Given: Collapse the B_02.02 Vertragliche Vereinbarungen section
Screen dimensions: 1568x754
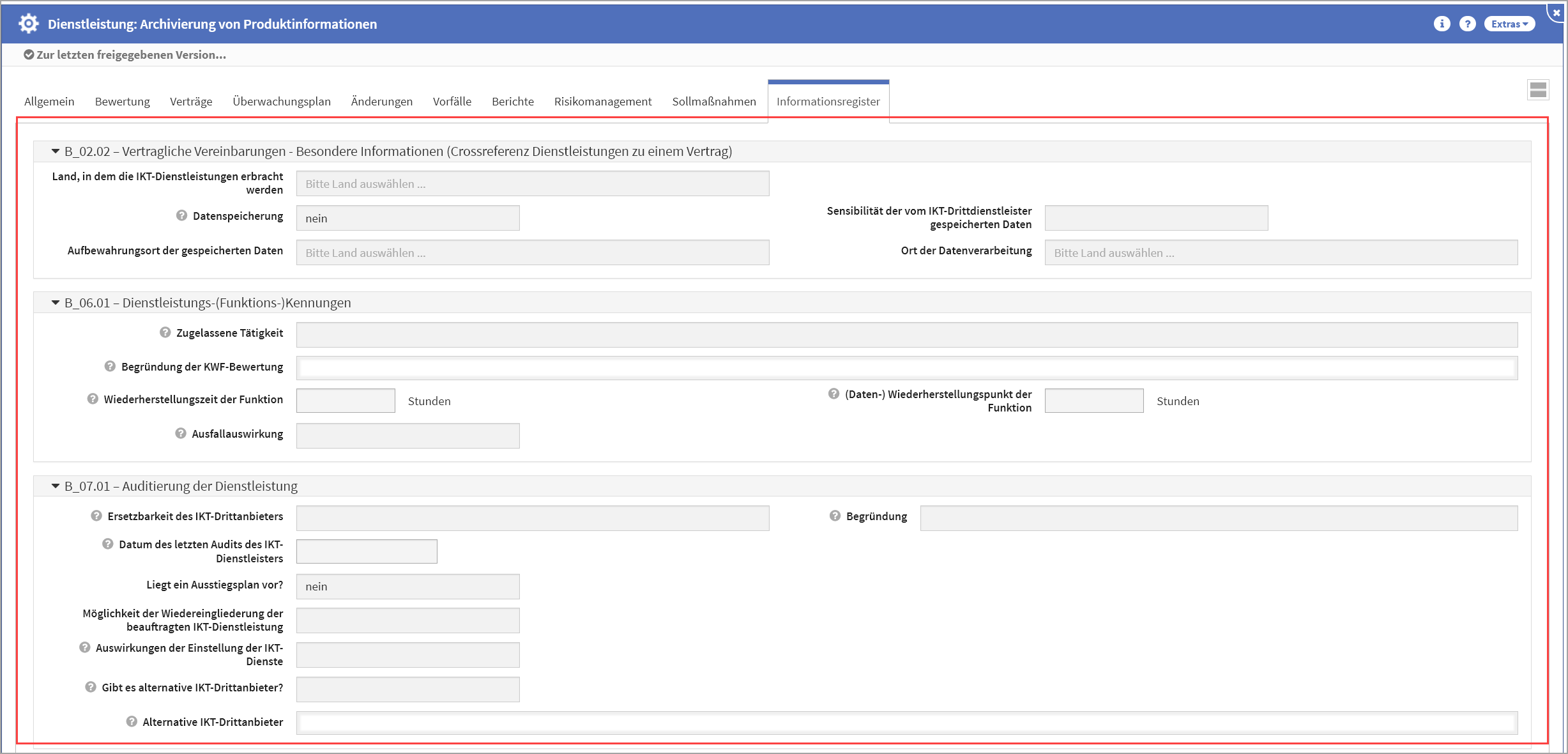Looking at the screenshot, I should 56,151.
